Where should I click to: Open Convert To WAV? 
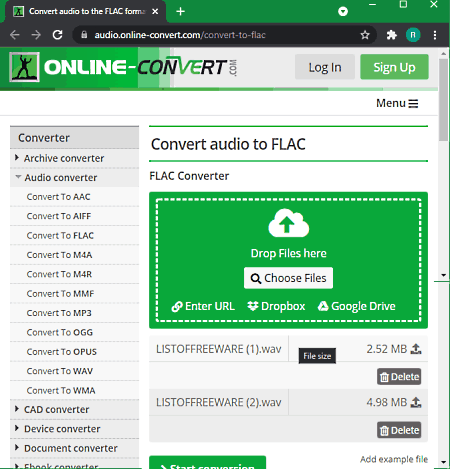pyautogui.click(x=60, y=371)
